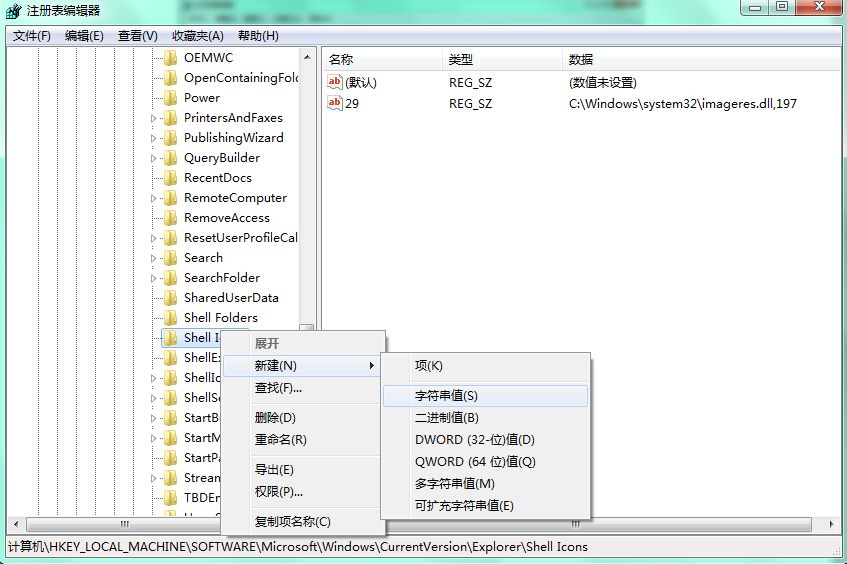
Task: Select the PublishingWizard tree entry
Action: pos(233,138)
